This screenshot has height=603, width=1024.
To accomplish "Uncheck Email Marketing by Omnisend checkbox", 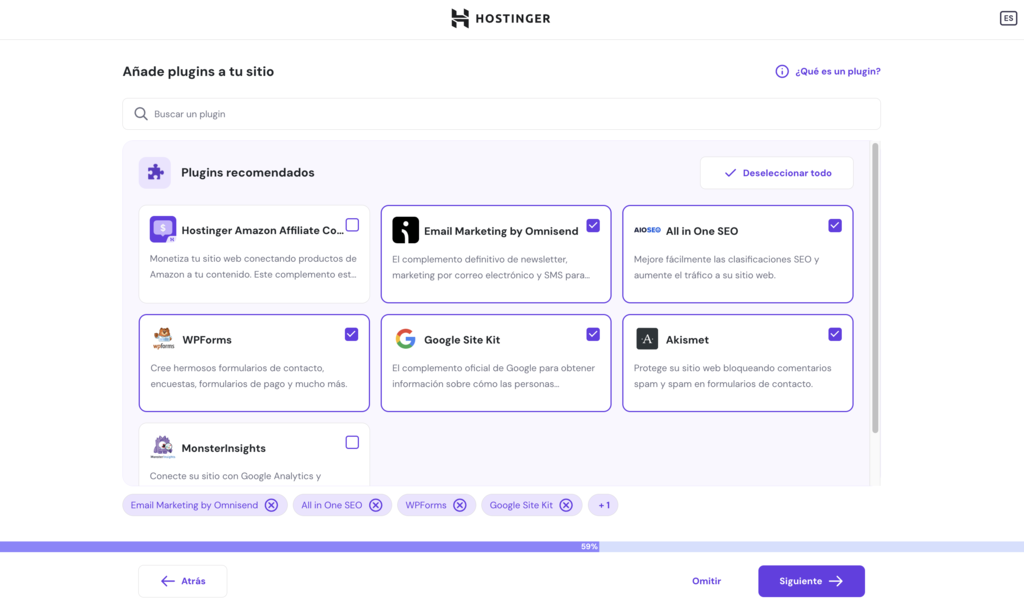I will pos(593,225).
